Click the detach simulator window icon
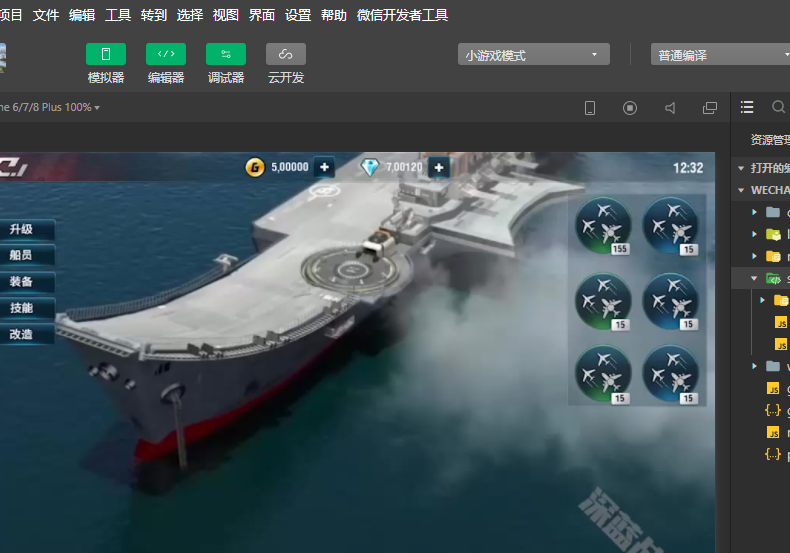This screenshot has width=790, height=553. [x=710, y=108]
